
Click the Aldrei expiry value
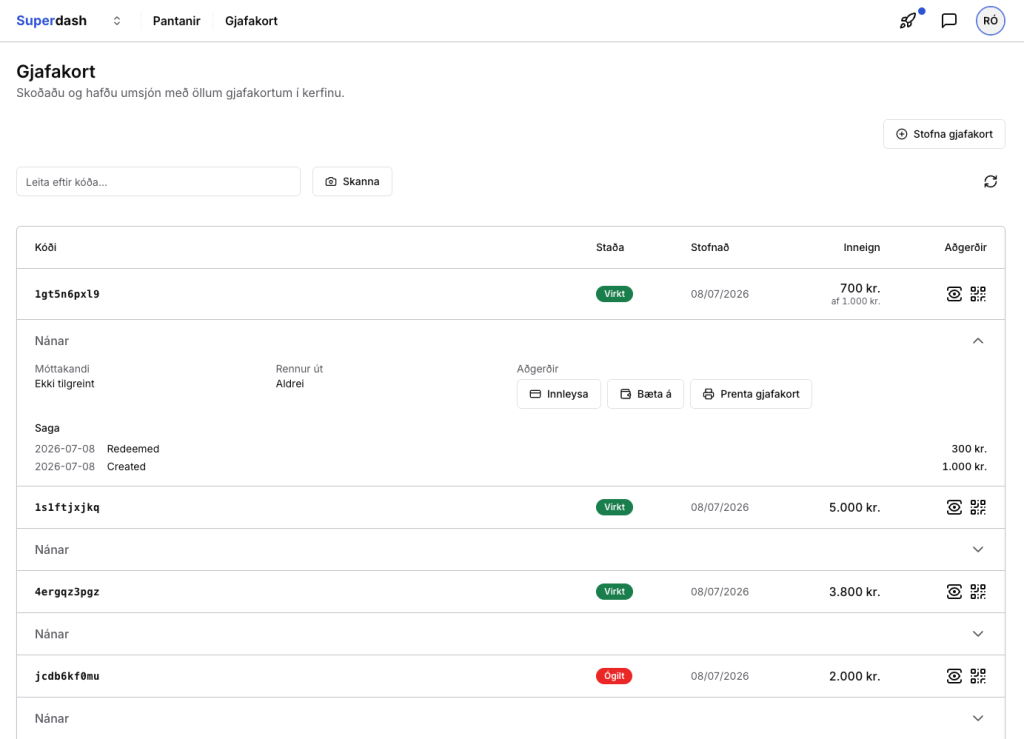[290, 384]
